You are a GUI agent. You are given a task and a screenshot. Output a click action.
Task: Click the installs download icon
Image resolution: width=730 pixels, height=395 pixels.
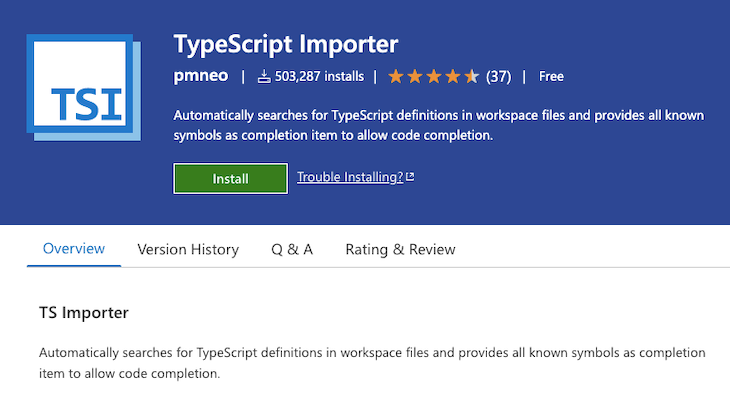[264, 76]
